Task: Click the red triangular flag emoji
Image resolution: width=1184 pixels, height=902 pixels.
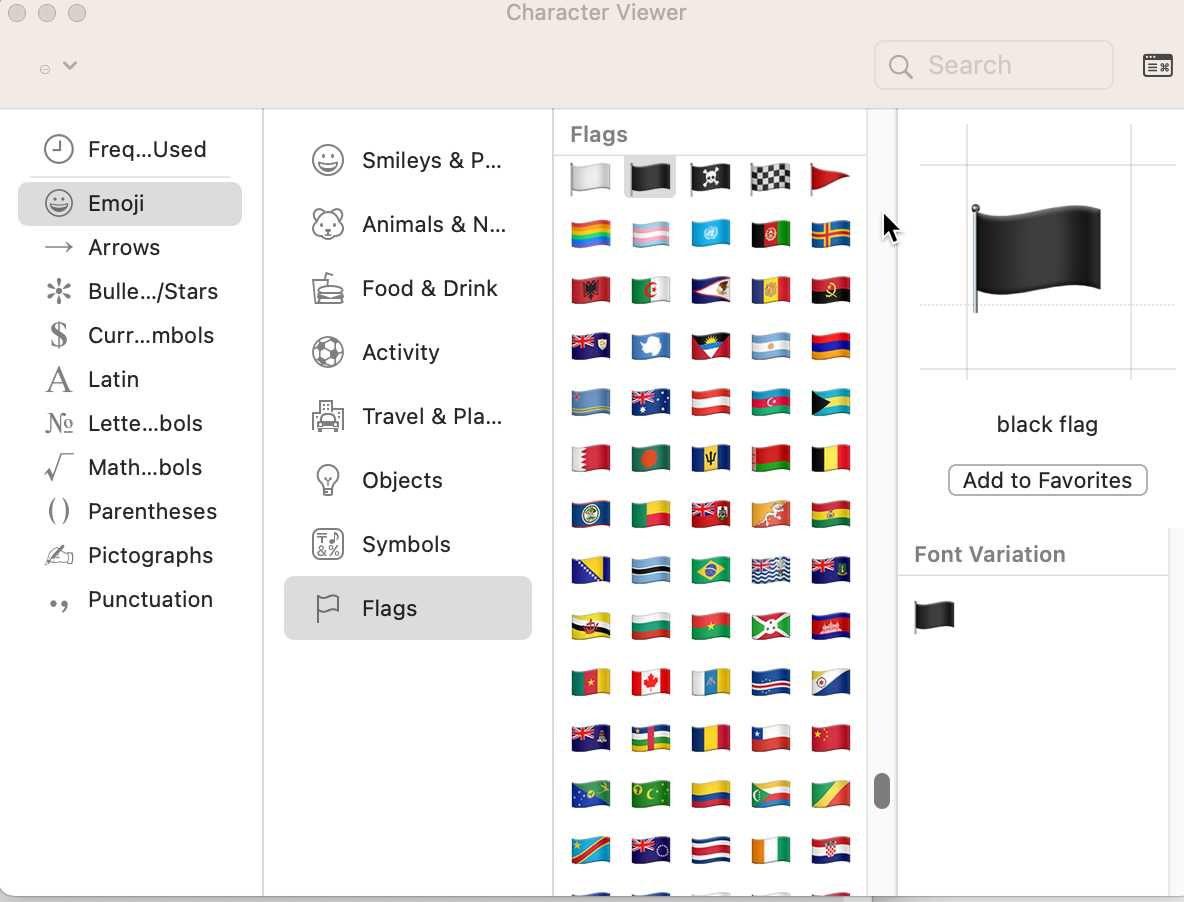Action: click(x=830, y=178)
